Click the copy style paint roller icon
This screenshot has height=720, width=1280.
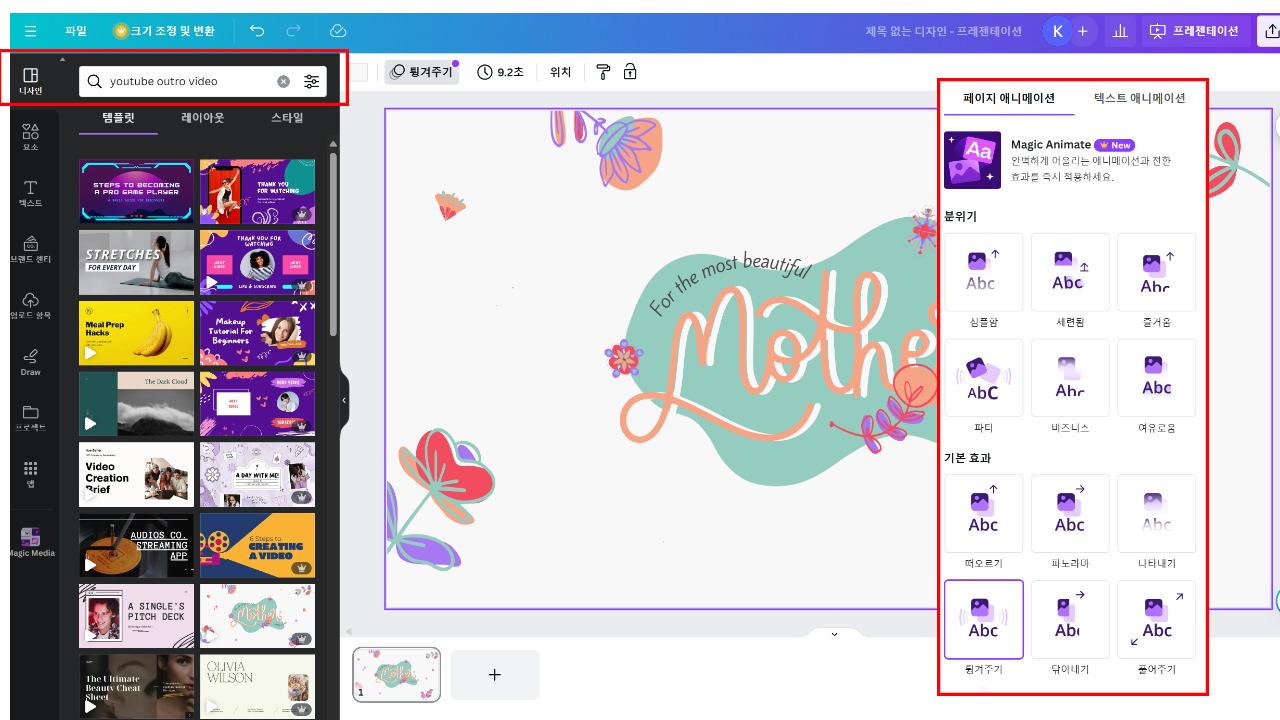point(603,72)
